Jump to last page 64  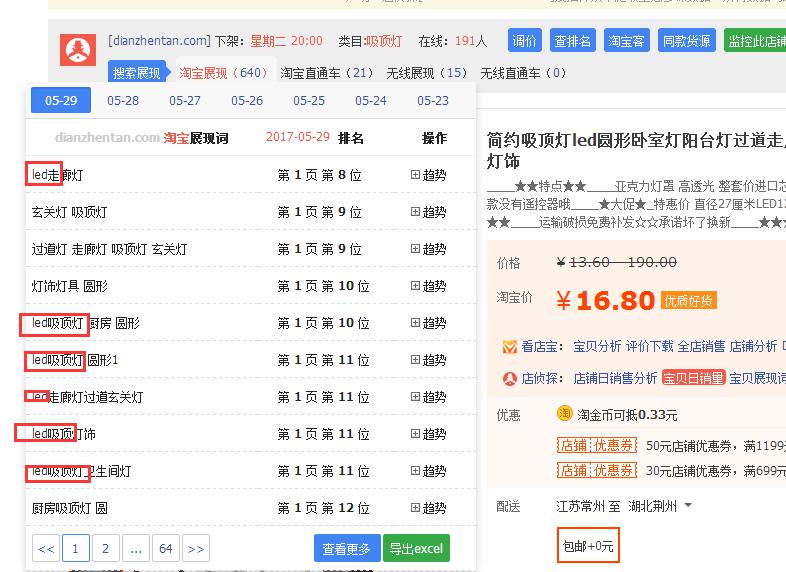(x=166, y=549)
